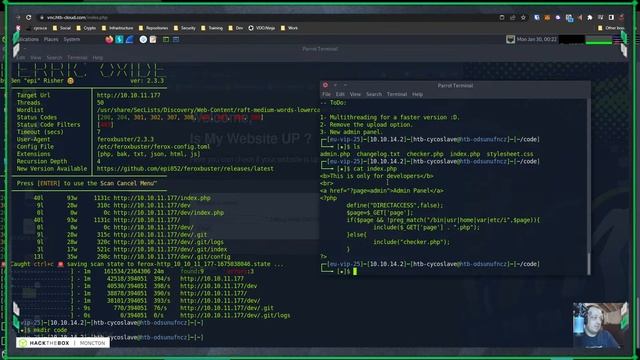Open the network status icon near clock
This screenshot has width=640, height=360.
[x=510, y=40]
